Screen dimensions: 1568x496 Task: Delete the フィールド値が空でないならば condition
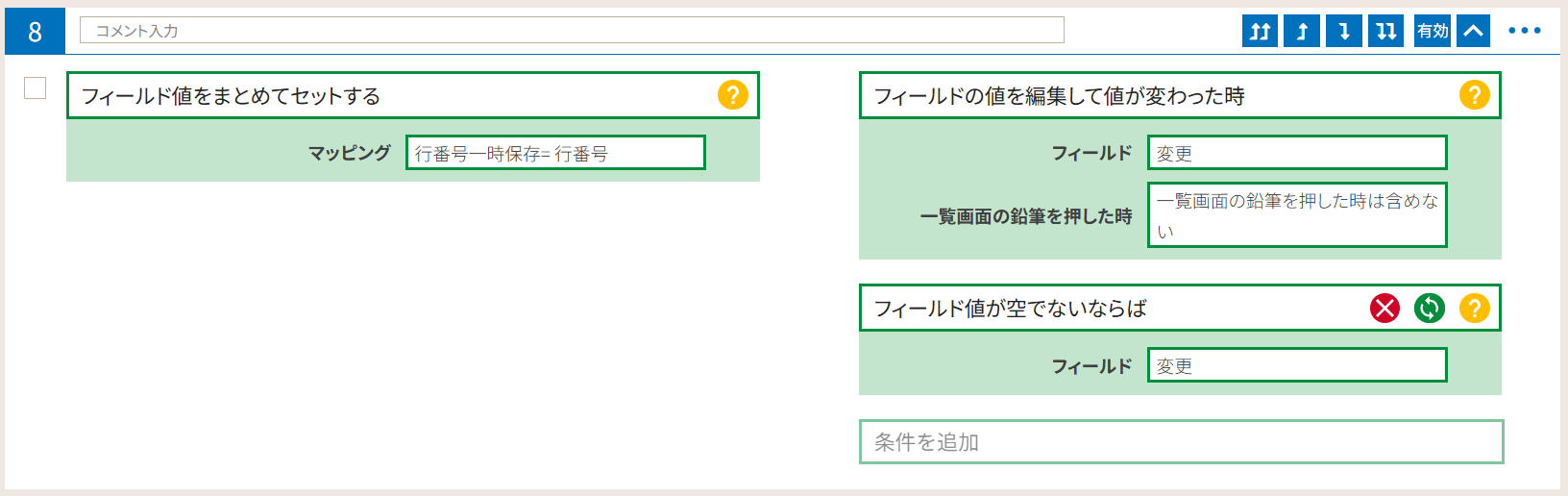click(x=1385, y=308)
